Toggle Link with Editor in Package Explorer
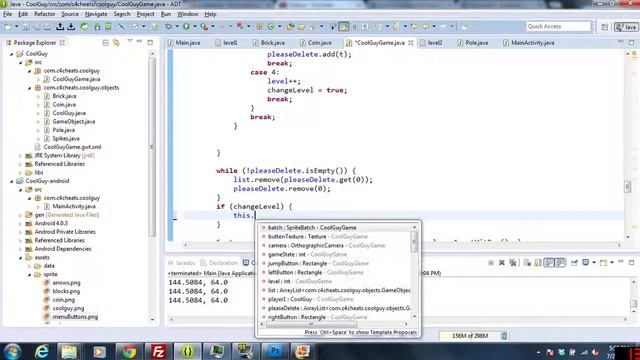Viewport: 640px width, 360px height. 116,42
